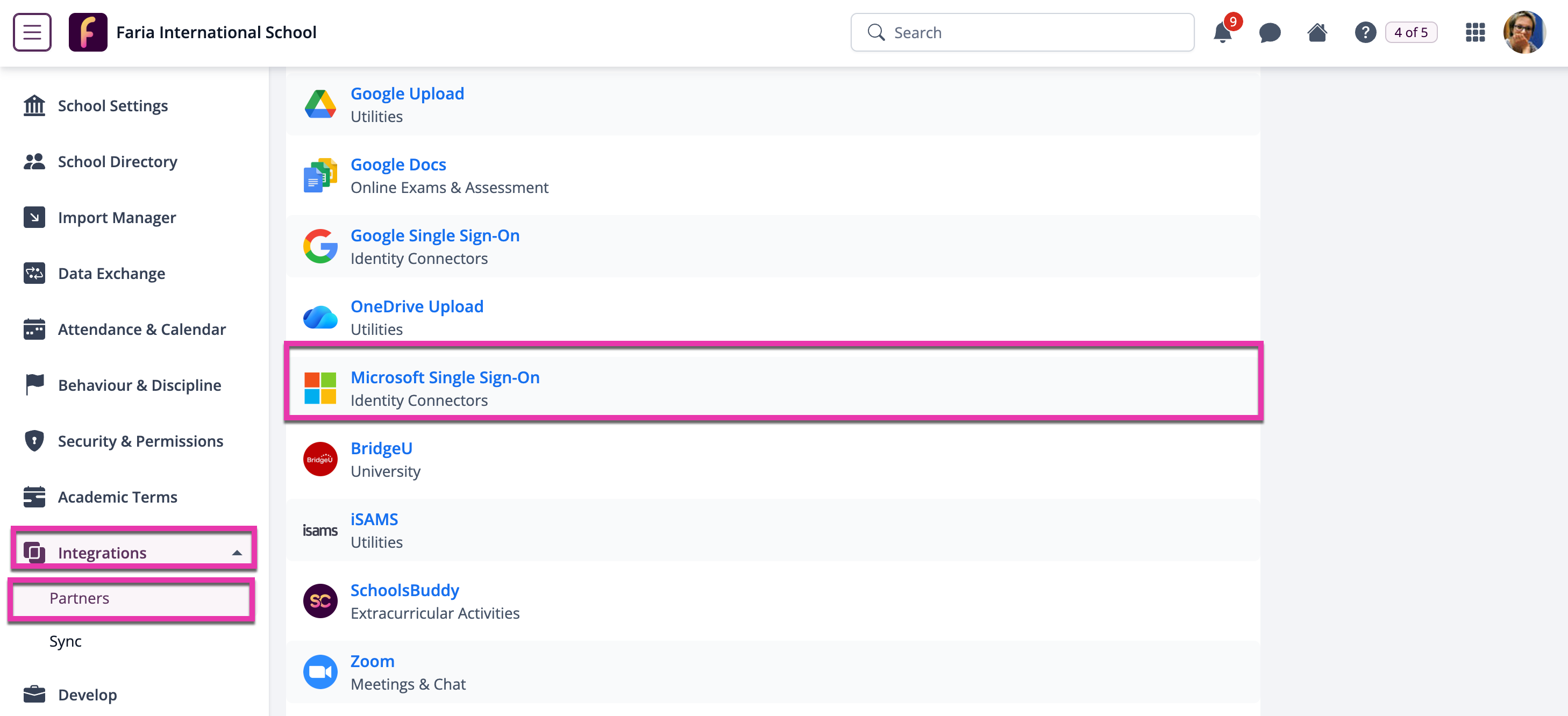Click the OneDrive cloud logo
Screen dimensions: 1568x716
[x=320, y=317]
